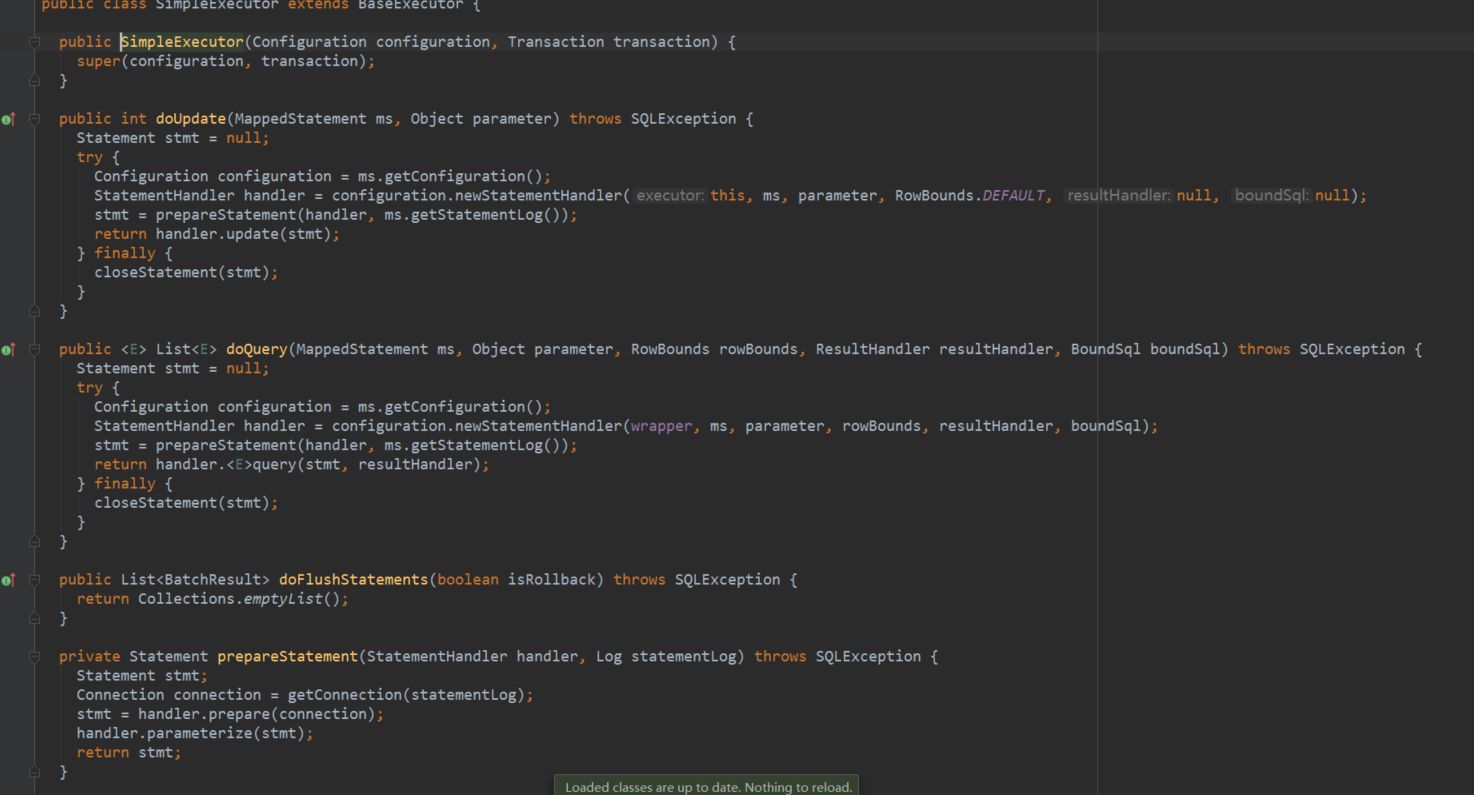The width and height of the screenshot is (1474, 795).
Task: Click 'BoundSql boundSql' parameter in doQuery signature
Action: click(1145, 349)
